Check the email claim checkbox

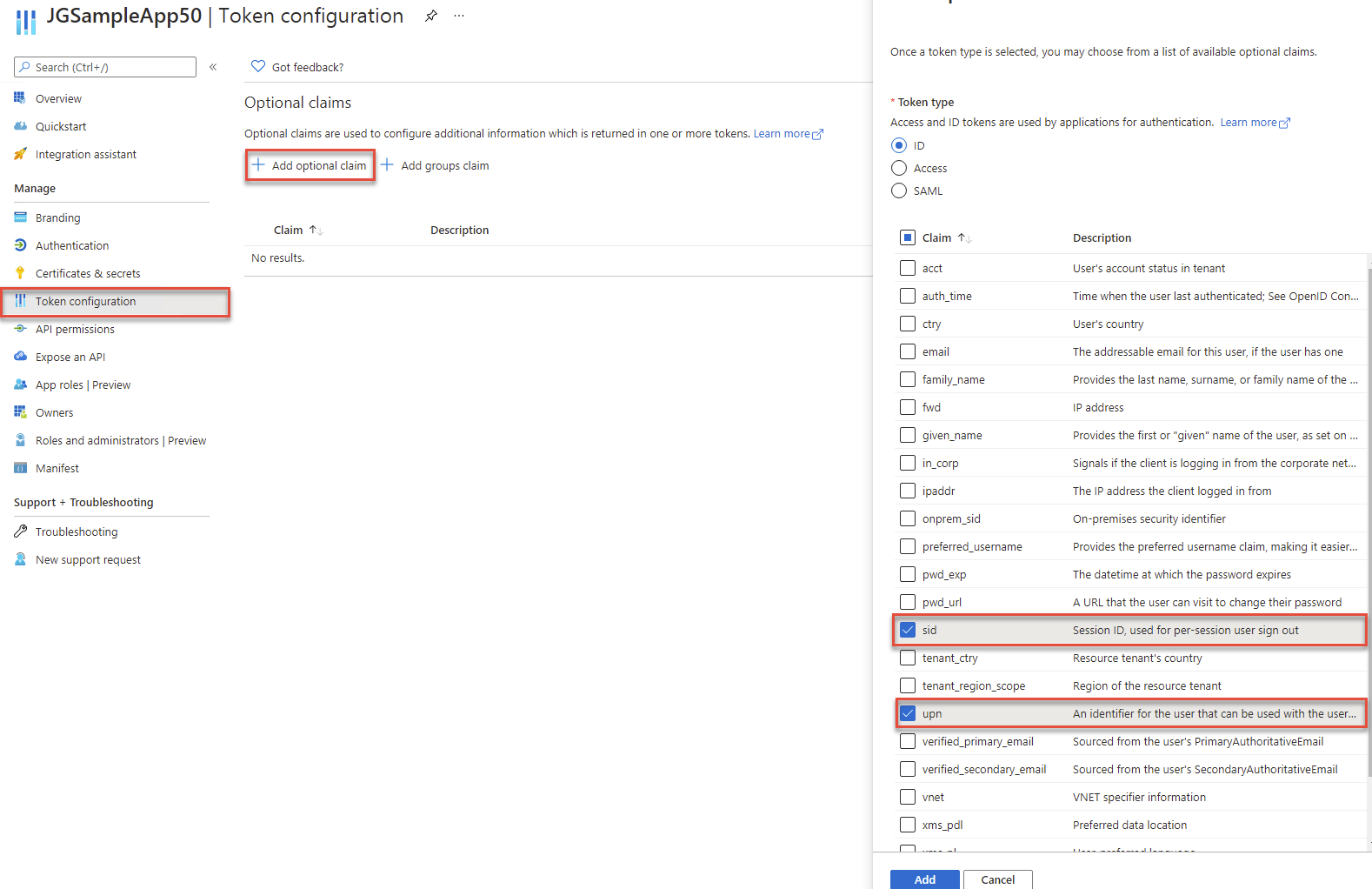[x=908, y=351]
